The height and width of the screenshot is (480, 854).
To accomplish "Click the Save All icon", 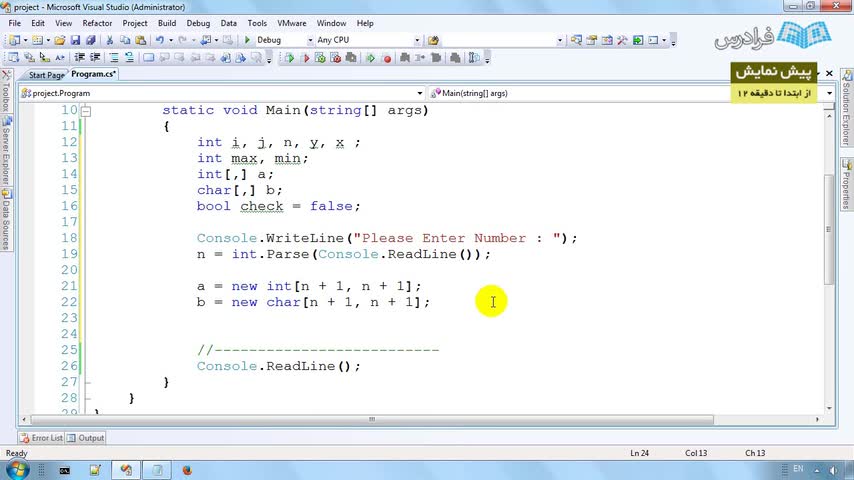I will pos(90,40).
